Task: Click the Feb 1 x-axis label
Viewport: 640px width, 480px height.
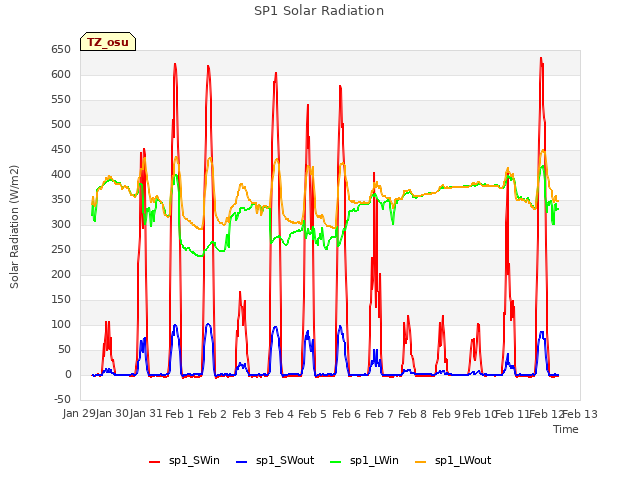Action: click(x=179, y=414)
